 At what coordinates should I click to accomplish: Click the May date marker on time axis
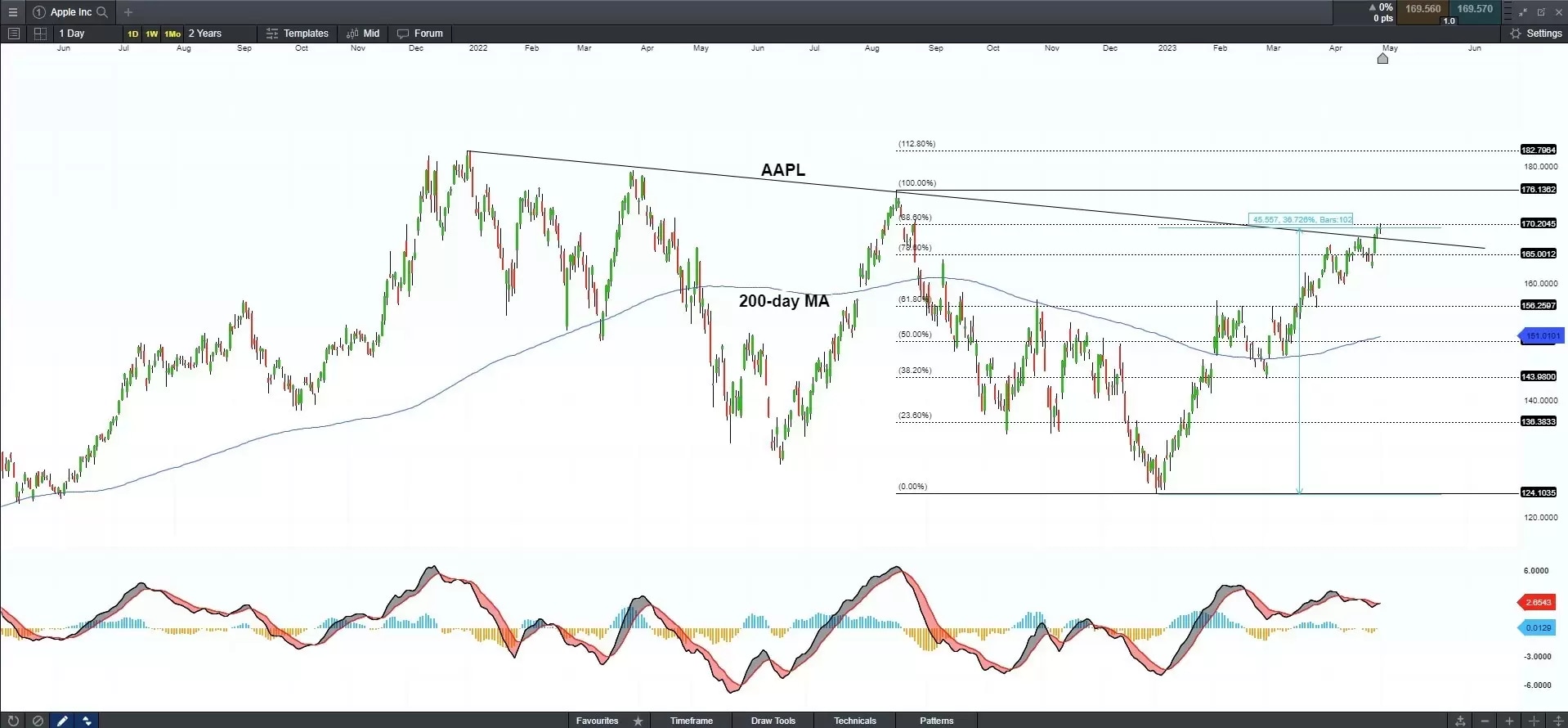pyautogui.click(x=1382, y=58)
